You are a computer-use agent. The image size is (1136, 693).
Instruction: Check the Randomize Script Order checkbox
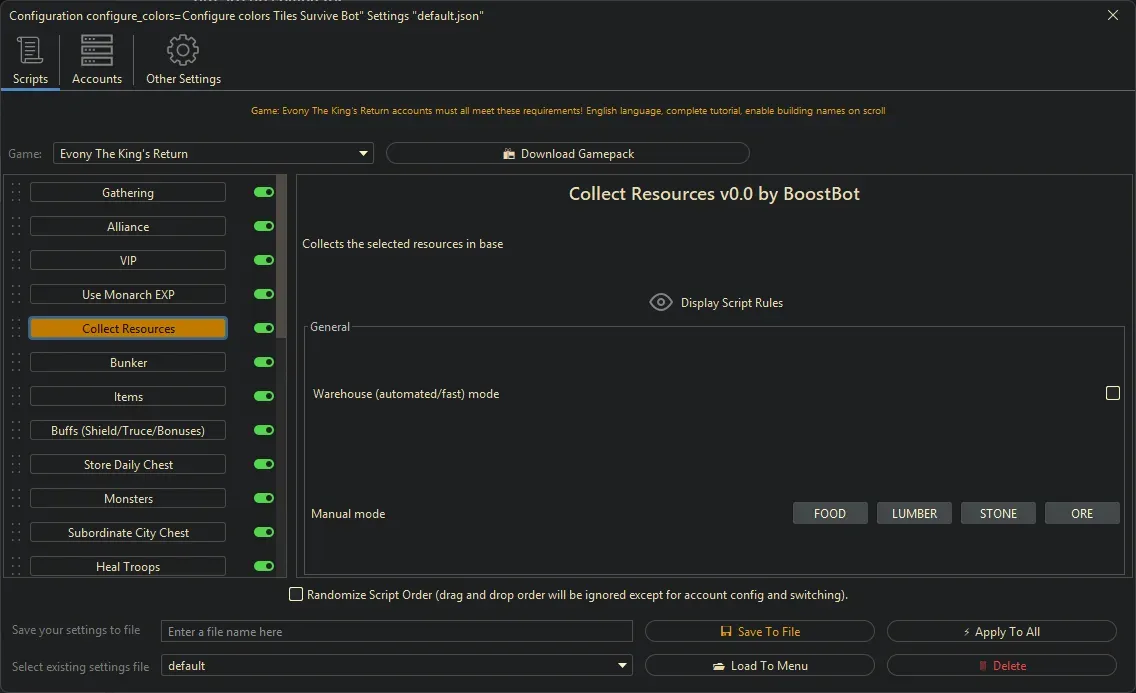coord(296,594)
